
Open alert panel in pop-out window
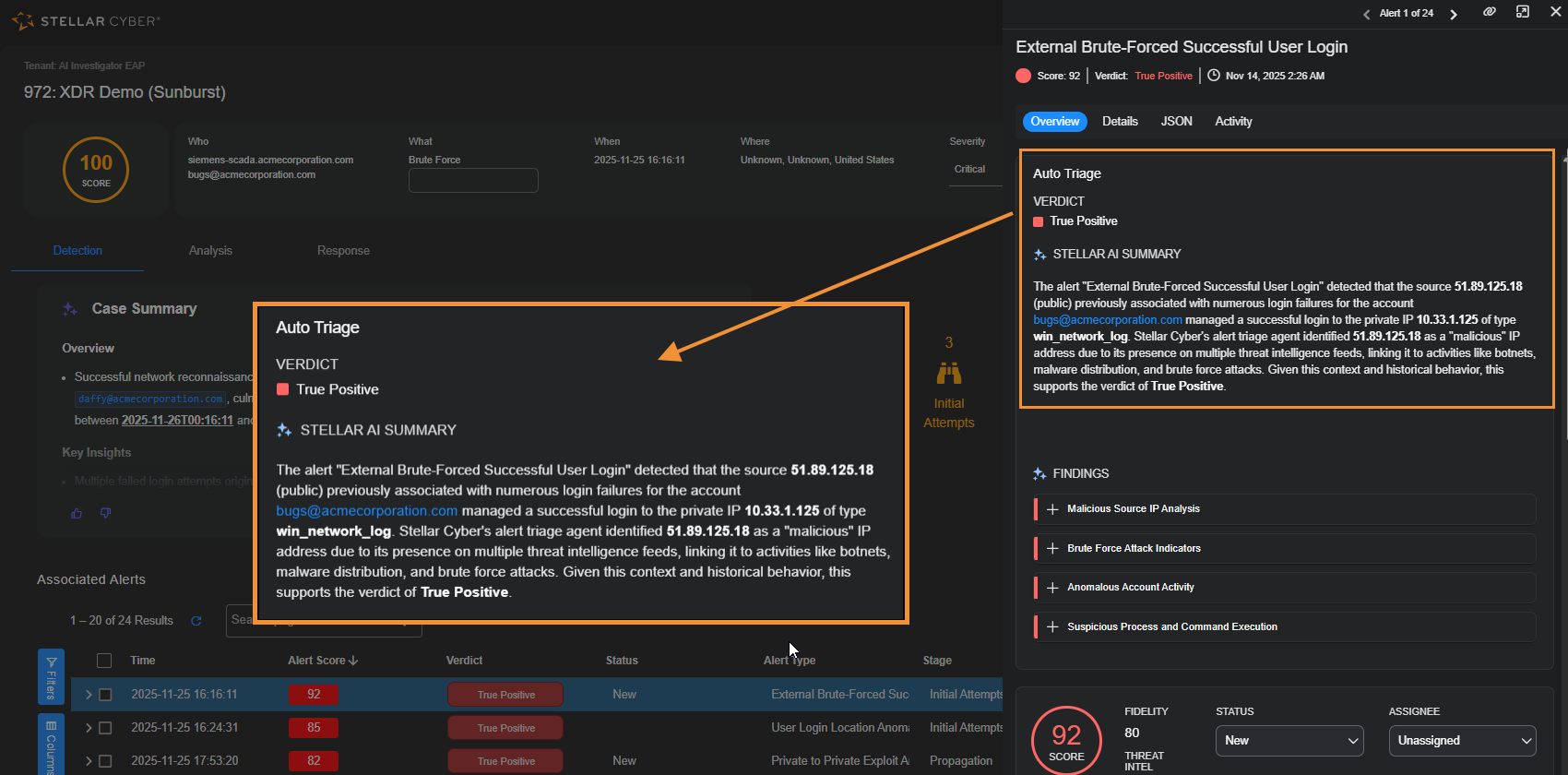coord(1522,12)
